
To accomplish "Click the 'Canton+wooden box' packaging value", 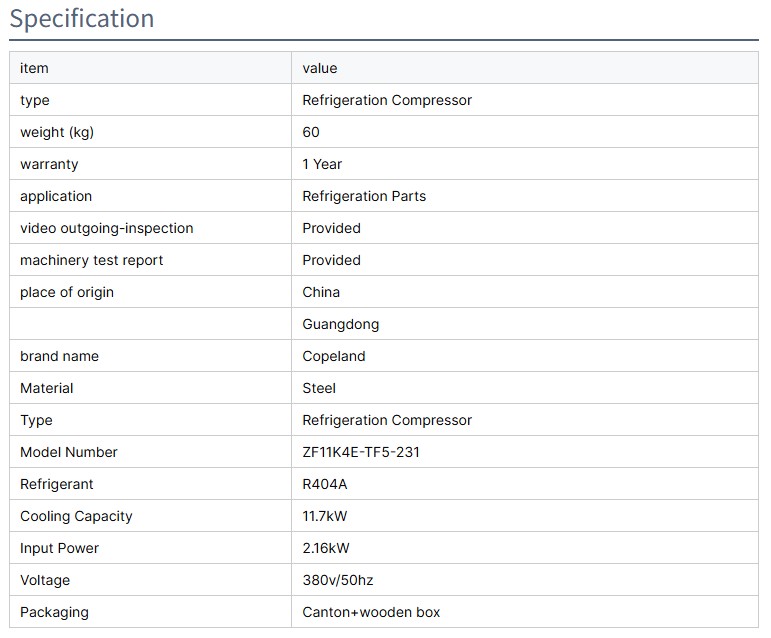I will (x=371, y=612).
